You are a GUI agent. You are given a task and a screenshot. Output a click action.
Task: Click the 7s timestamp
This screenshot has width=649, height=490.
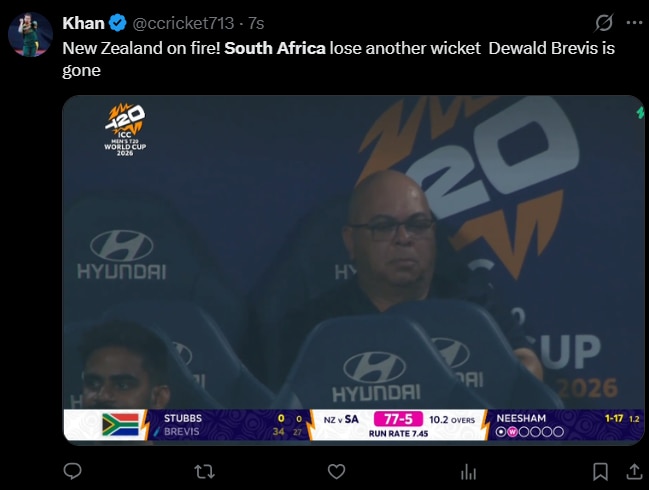256,23
